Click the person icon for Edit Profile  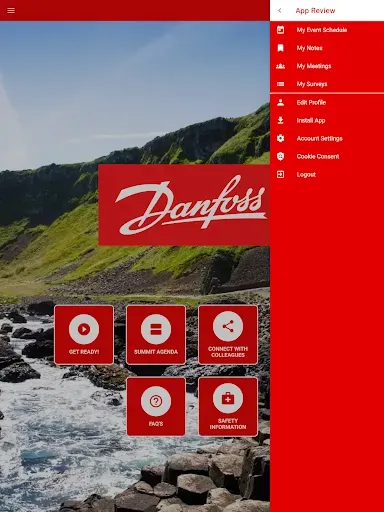[281, 102]
